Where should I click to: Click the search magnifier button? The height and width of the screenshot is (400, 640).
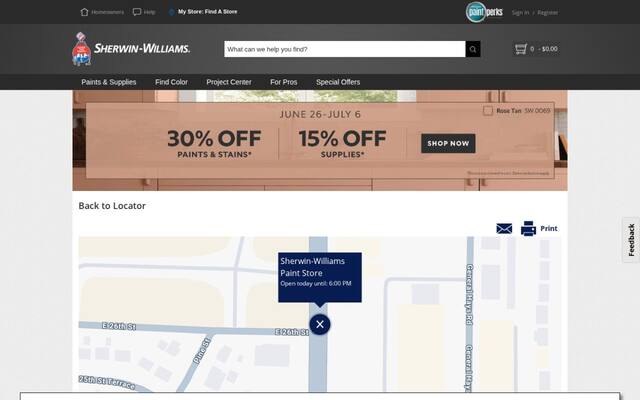[x=473, y=49]
